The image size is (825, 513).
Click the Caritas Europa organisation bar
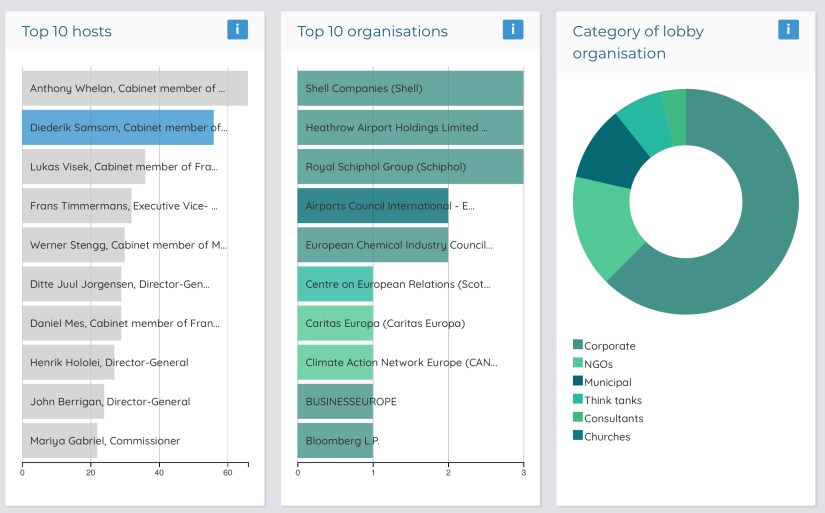(x=335, y=323)
